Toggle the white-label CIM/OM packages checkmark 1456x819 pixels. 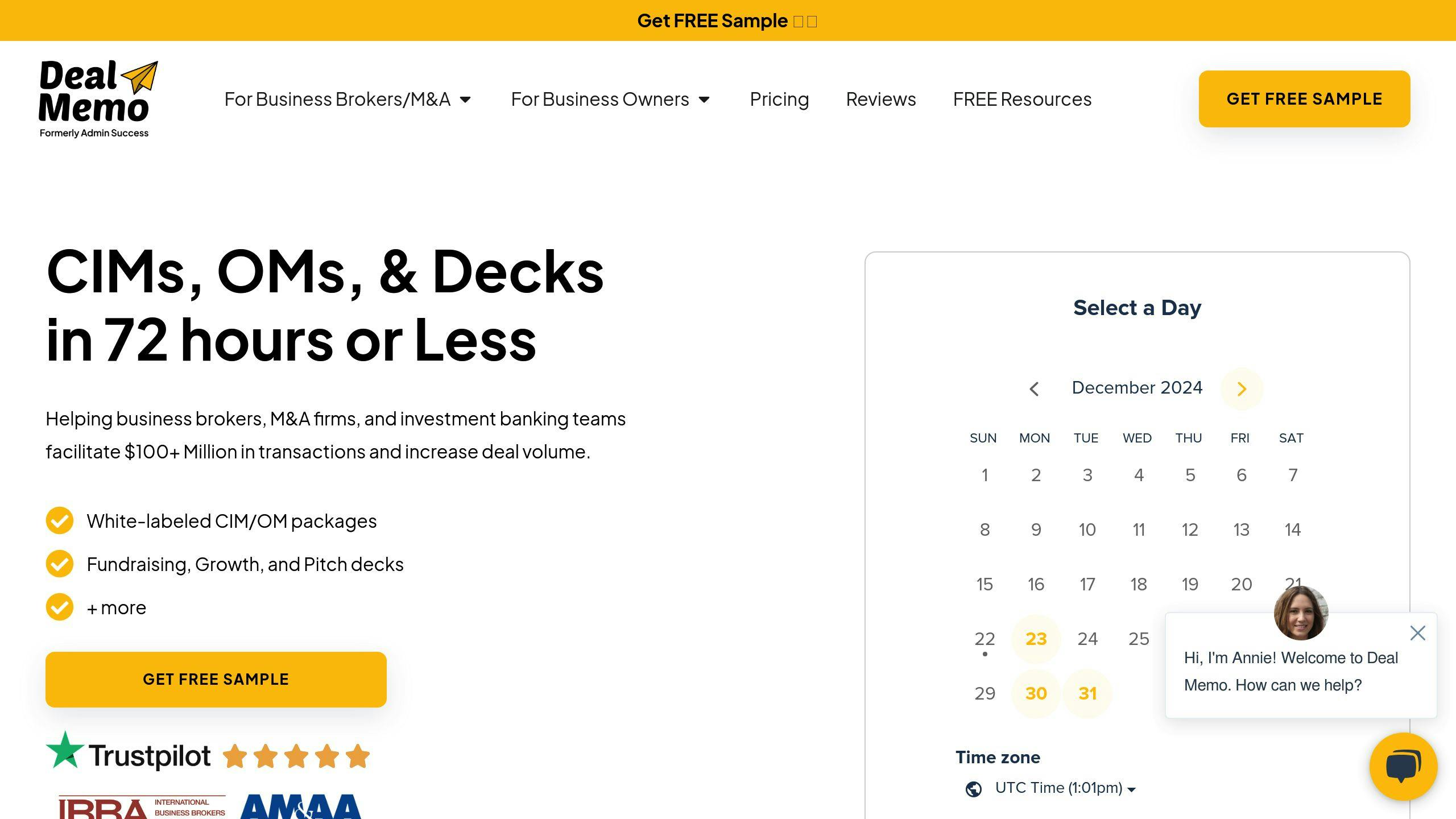(x=60, y=520)
